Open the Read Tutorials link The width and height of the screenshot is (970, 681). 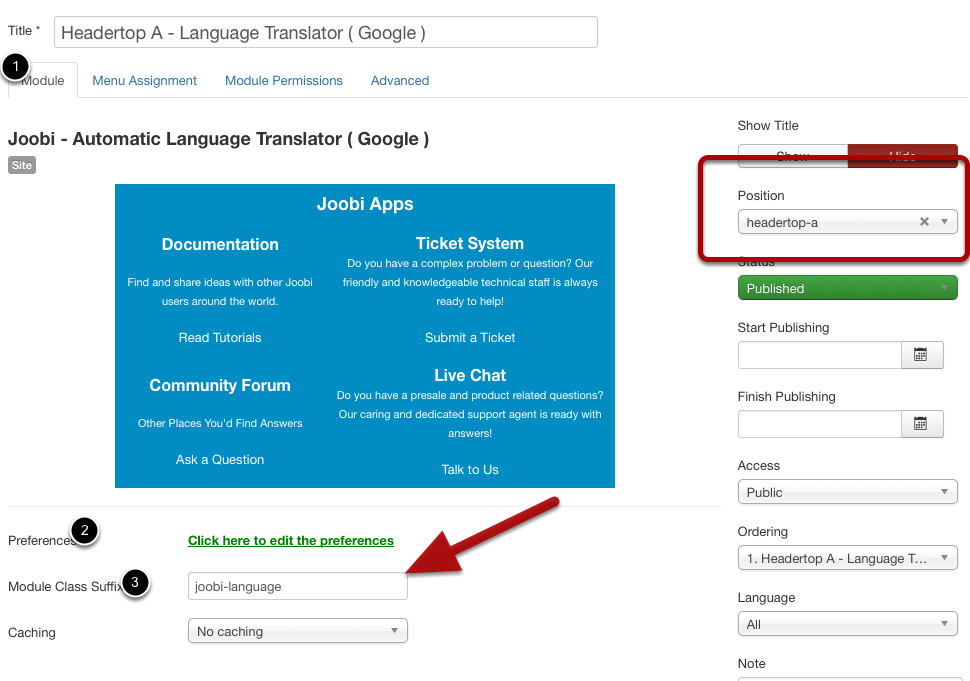tap(220, 338)
